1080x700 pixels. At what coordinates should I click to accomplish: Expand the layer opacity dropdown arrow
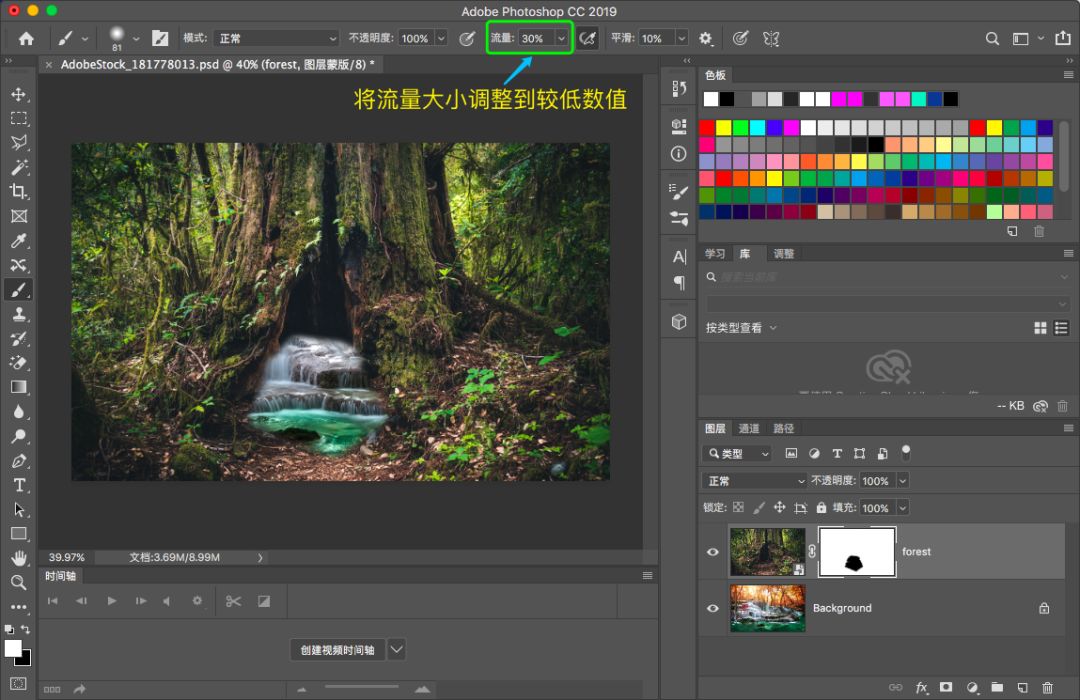point(902,481)
